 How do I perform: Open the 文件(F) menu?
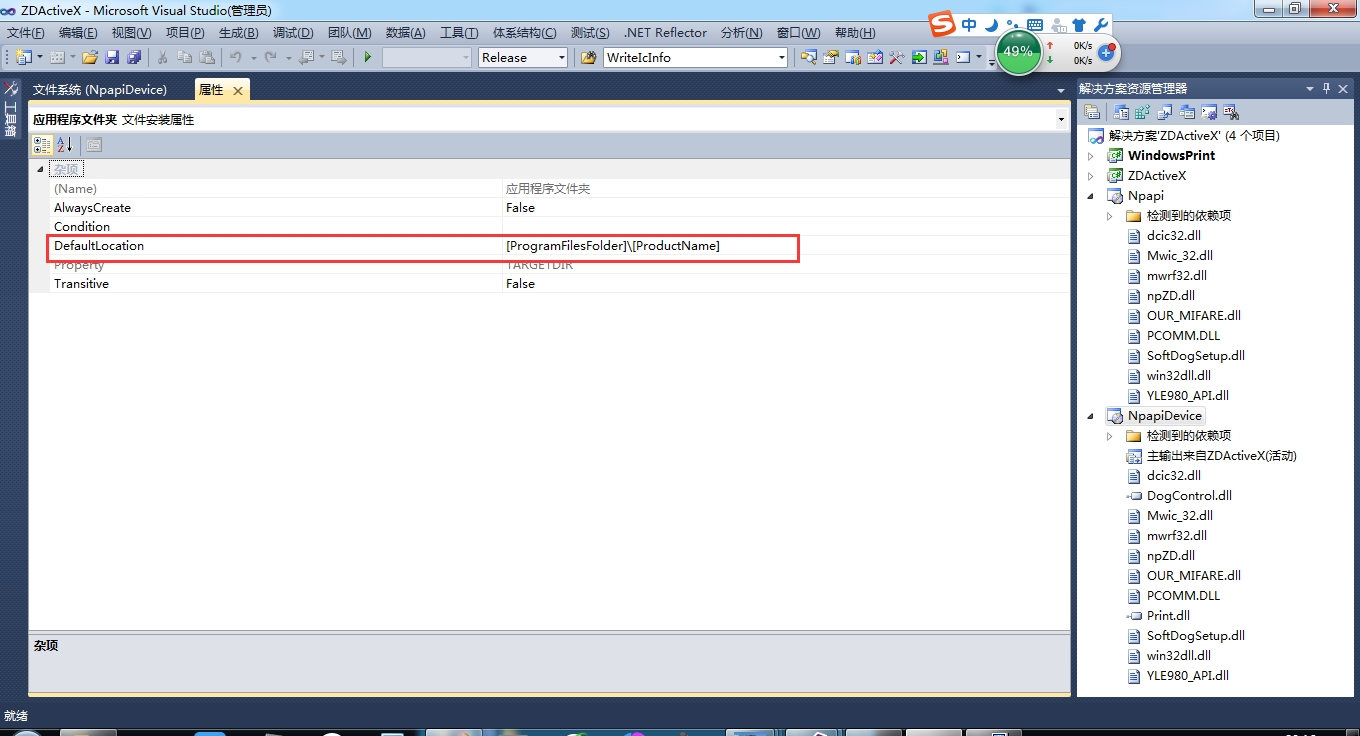25,33
